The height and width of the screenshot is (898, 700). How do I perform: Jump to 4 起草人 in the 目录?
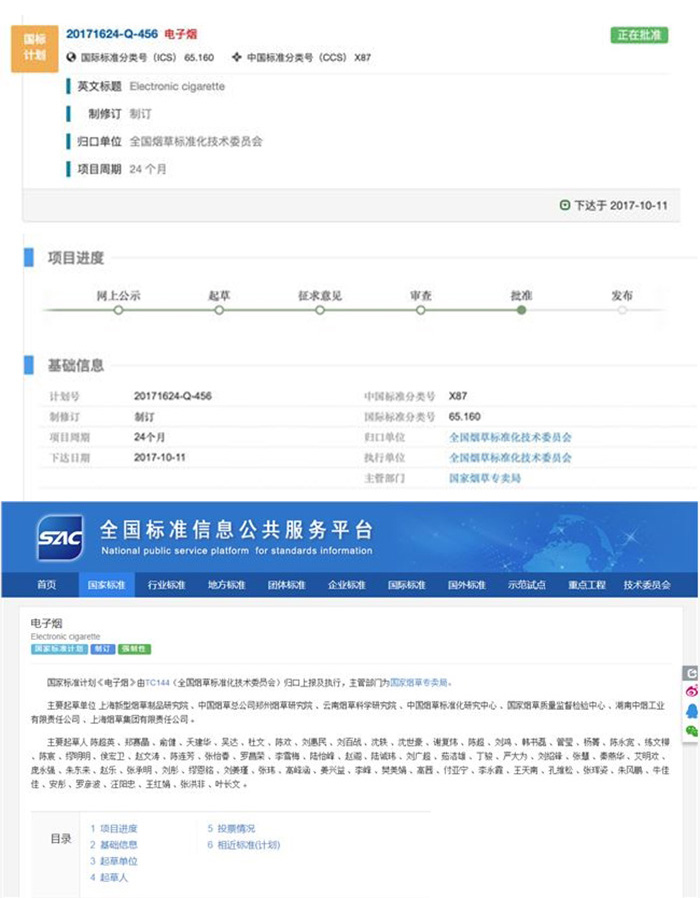(109, 877)
